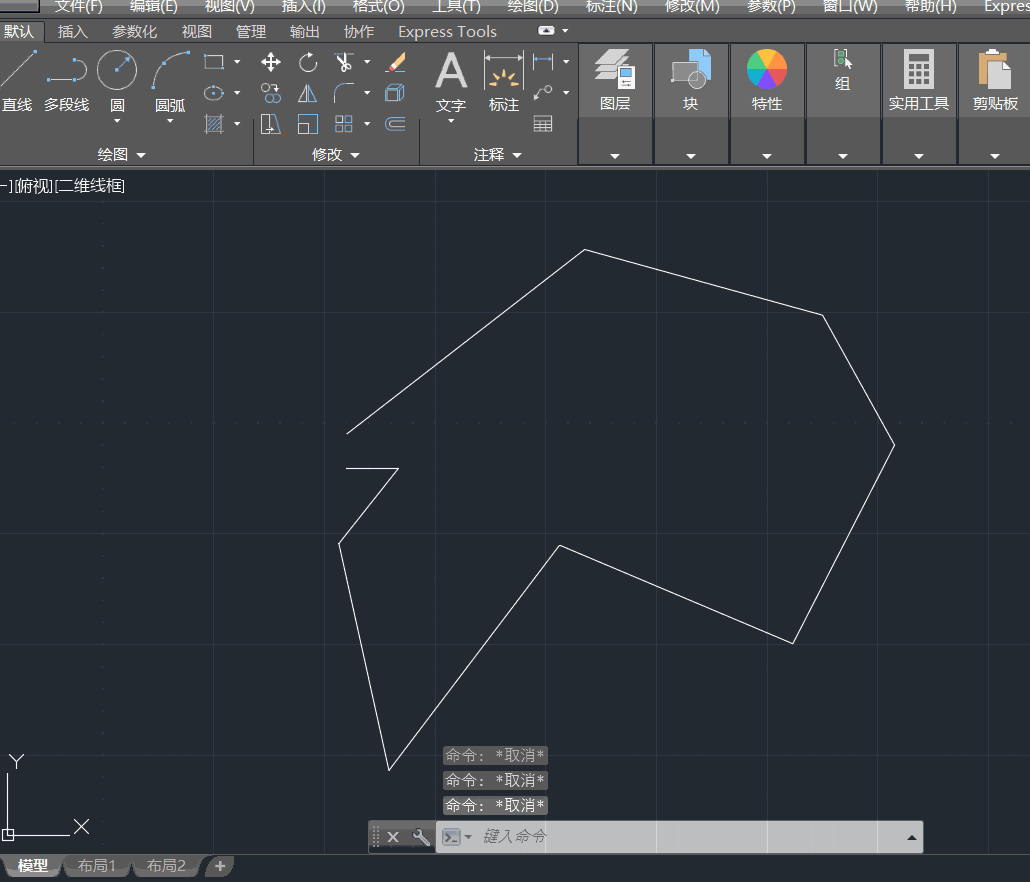Click the Ellipse draw icon
Image resolution: width=1030 pixels, height=882 pixels.
click(x=214, y=93)
